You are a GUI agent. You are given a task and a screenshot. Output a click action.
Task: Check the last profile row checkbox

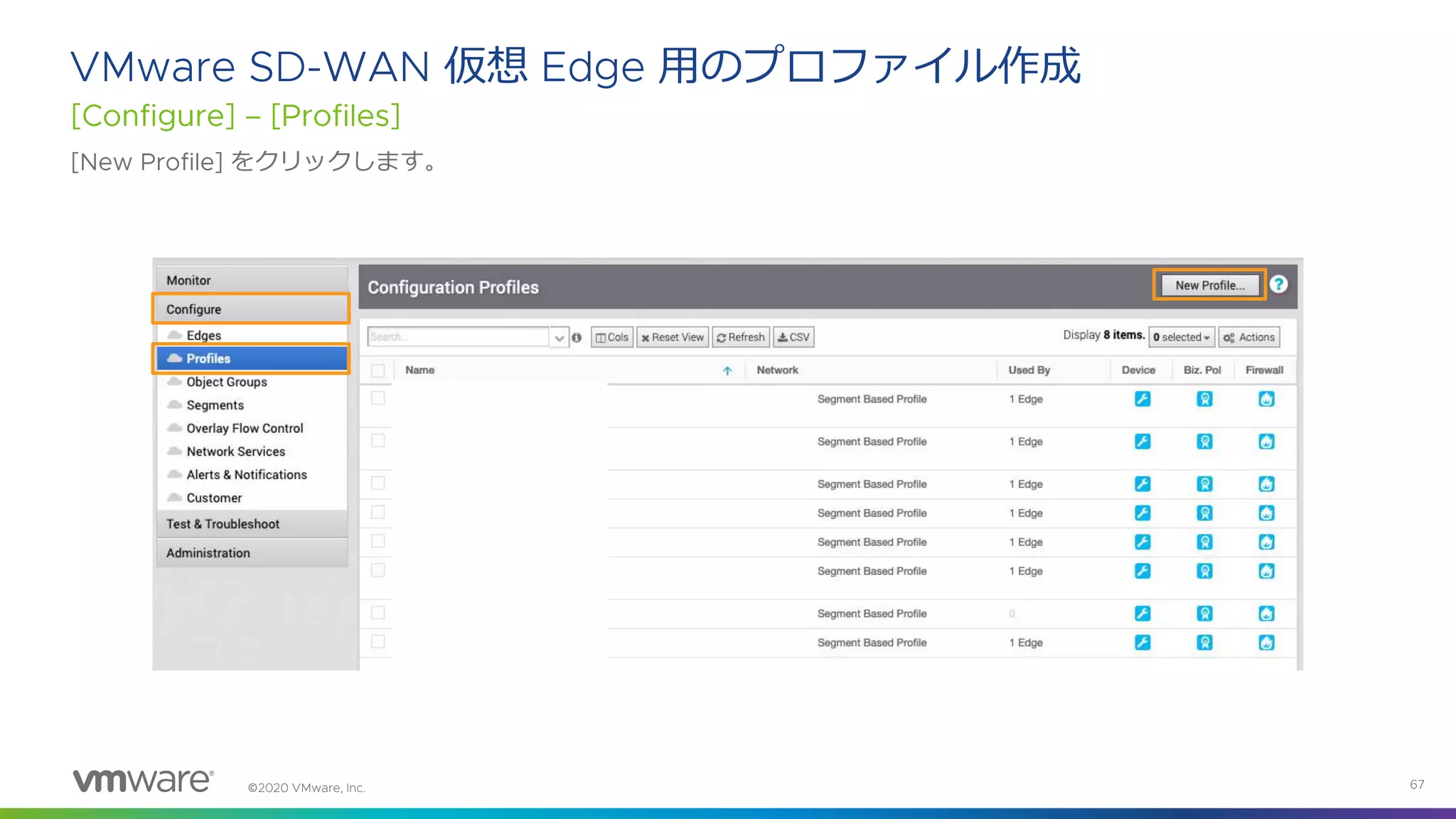(x=378, y=641)
